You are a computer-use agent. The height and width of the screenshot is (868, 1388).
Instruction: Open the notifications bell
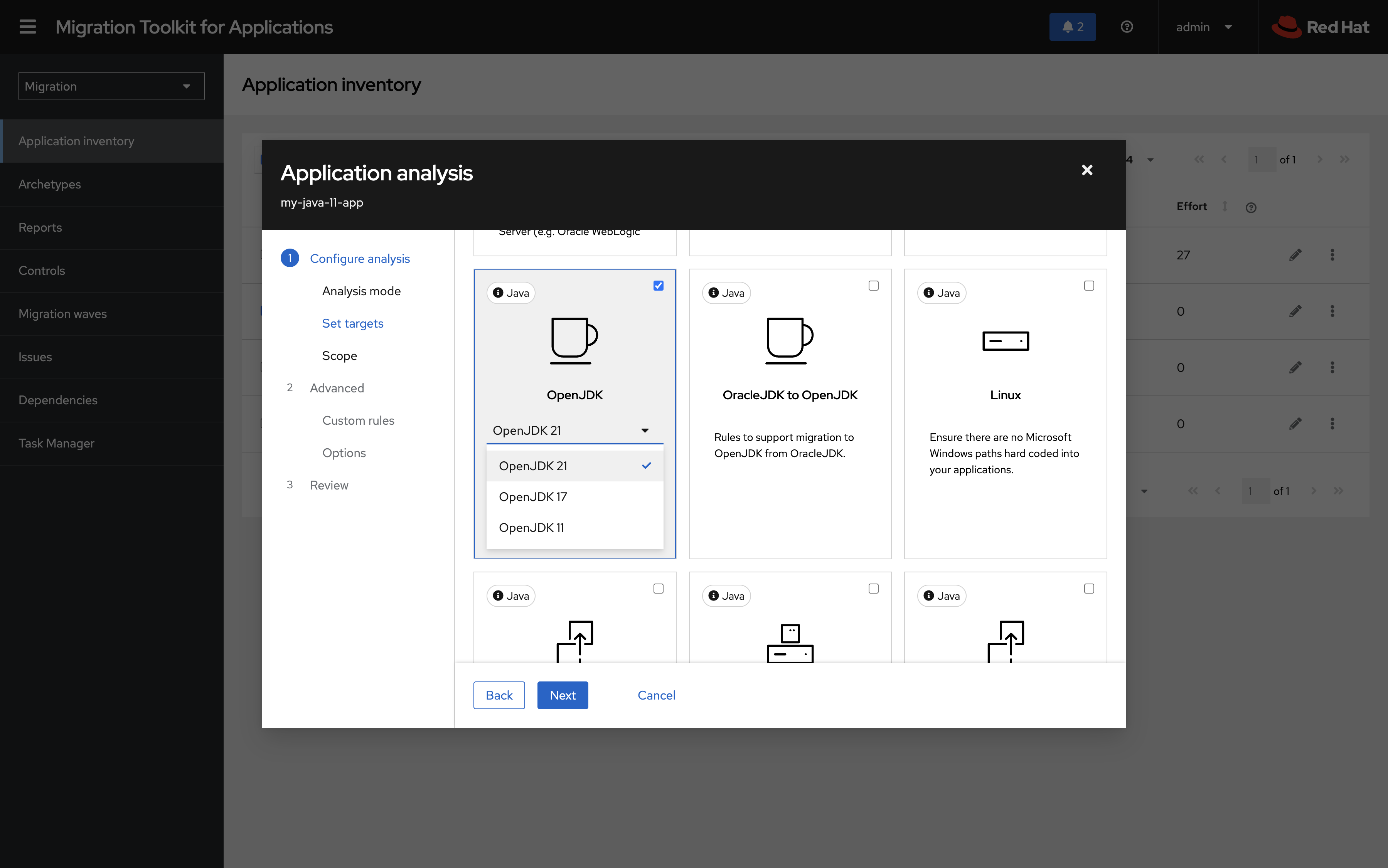[x=1072, y=27]
